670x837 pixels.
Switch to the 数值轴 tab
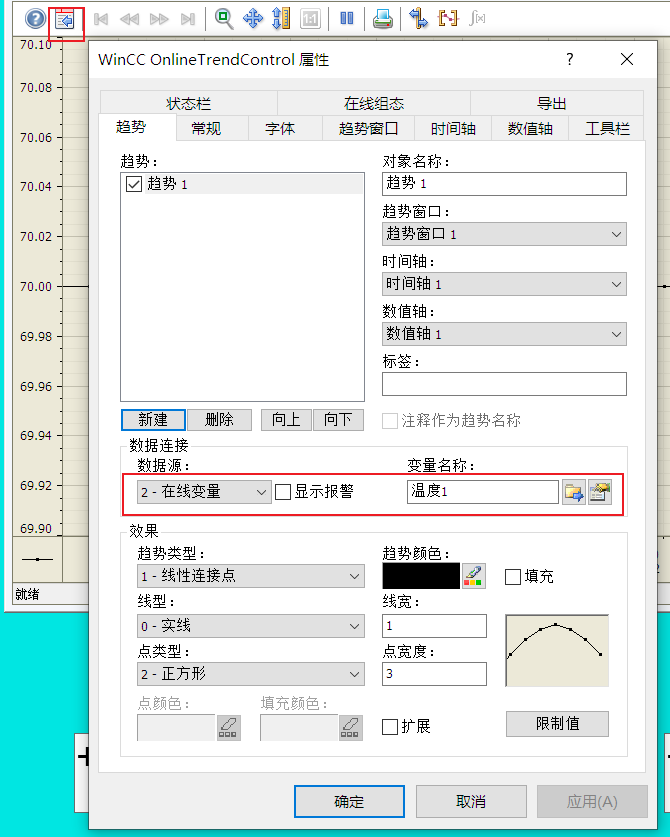(530, 129)
